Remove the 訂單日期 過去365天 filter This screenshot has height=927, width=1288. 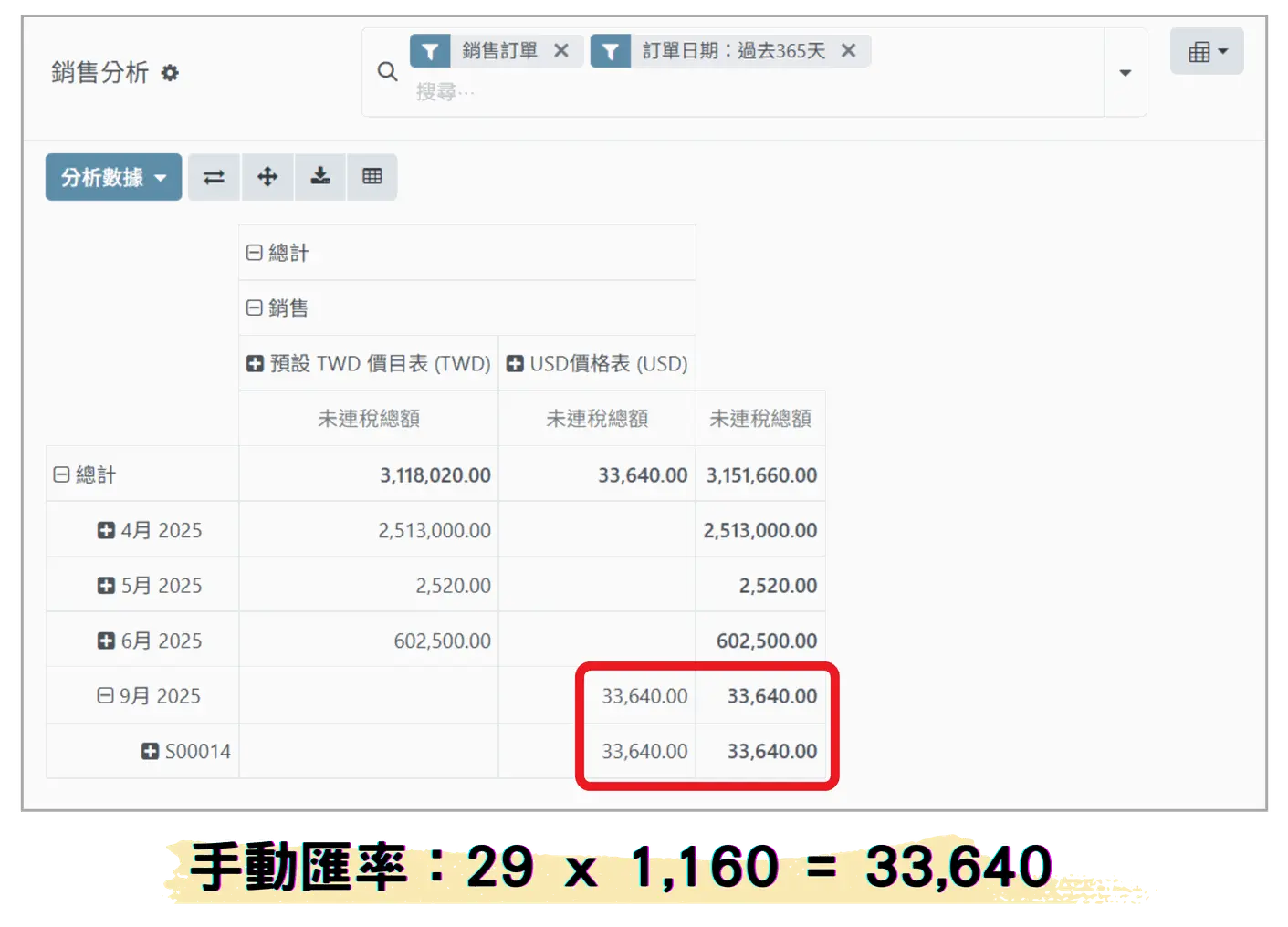click(x=848, y=51)
